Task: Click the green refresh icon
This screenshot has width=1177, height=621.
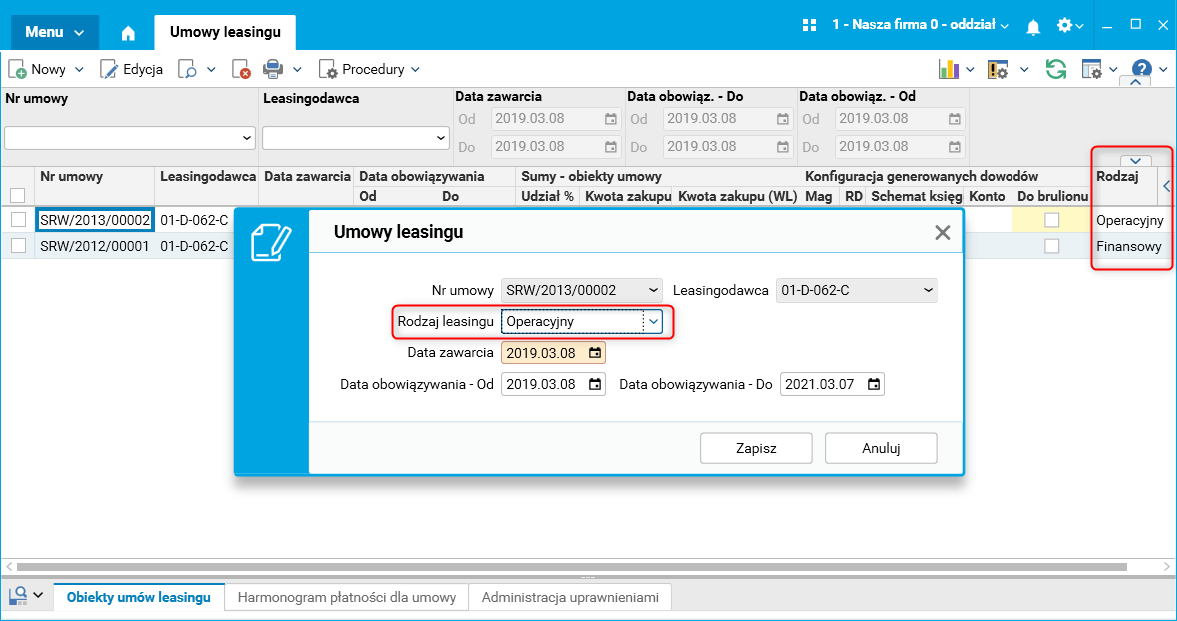Action: [x=1056, y=69]
